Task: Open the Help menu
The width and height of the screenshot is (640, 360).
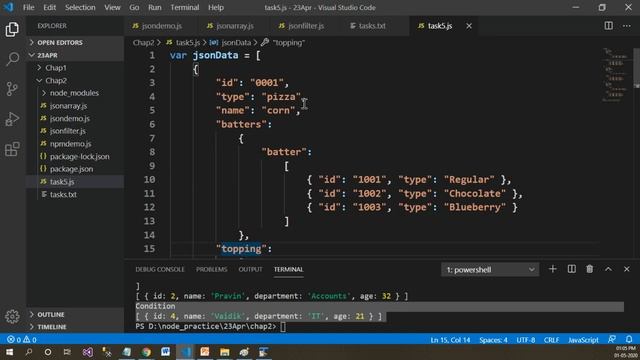Action: [x=216, y=7]
